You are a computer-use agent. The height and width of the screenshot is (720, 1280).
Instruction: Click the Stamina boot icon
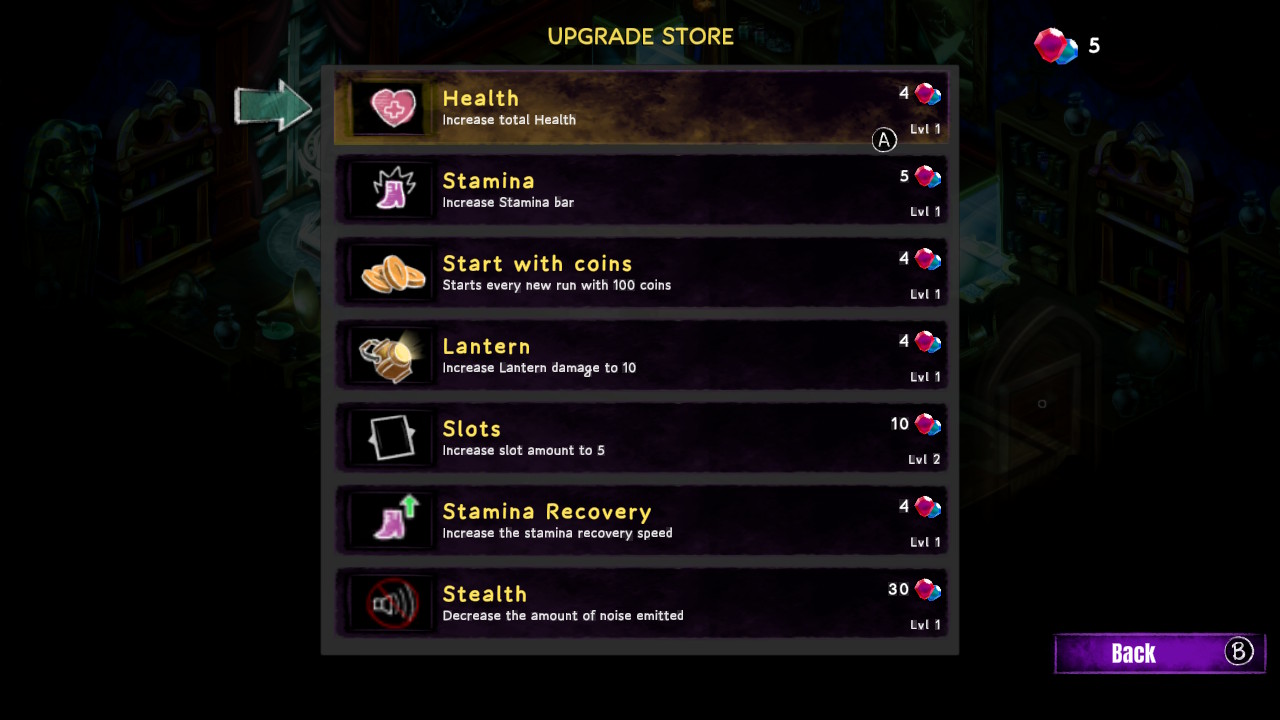tap(390, 189)
